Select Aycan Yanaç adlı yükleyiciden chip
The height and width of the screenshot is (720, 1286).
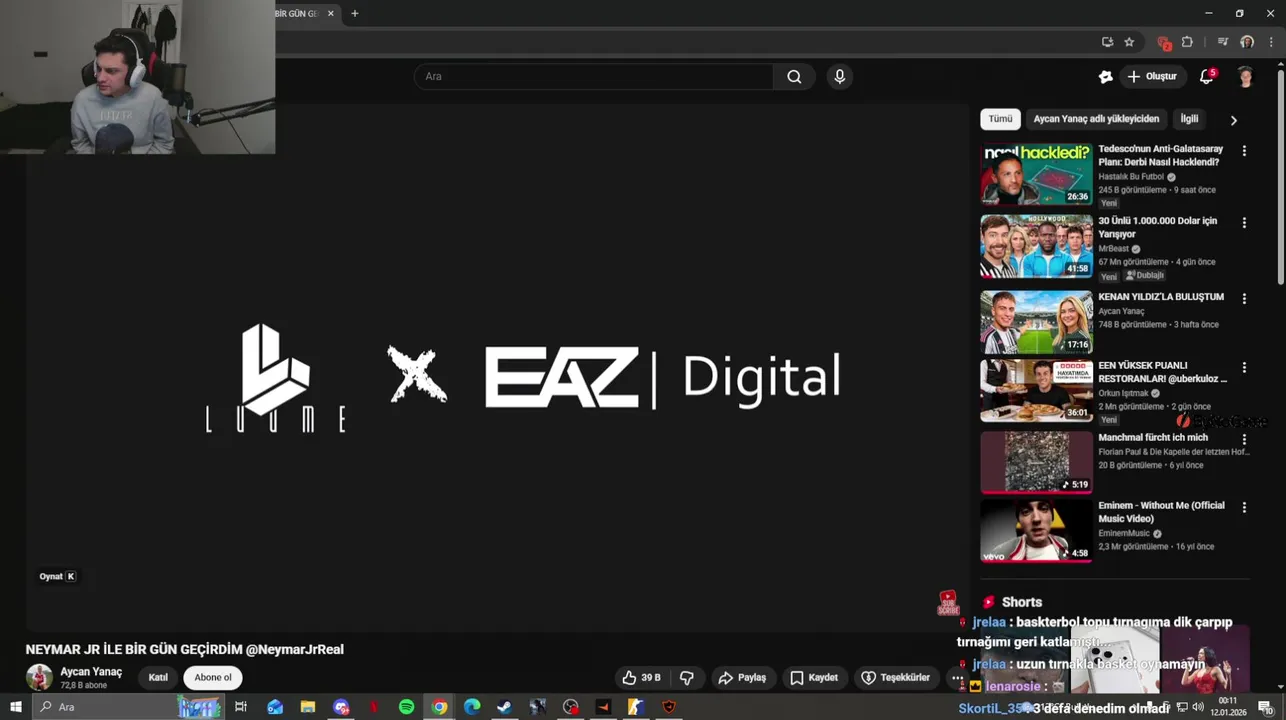1096,119
